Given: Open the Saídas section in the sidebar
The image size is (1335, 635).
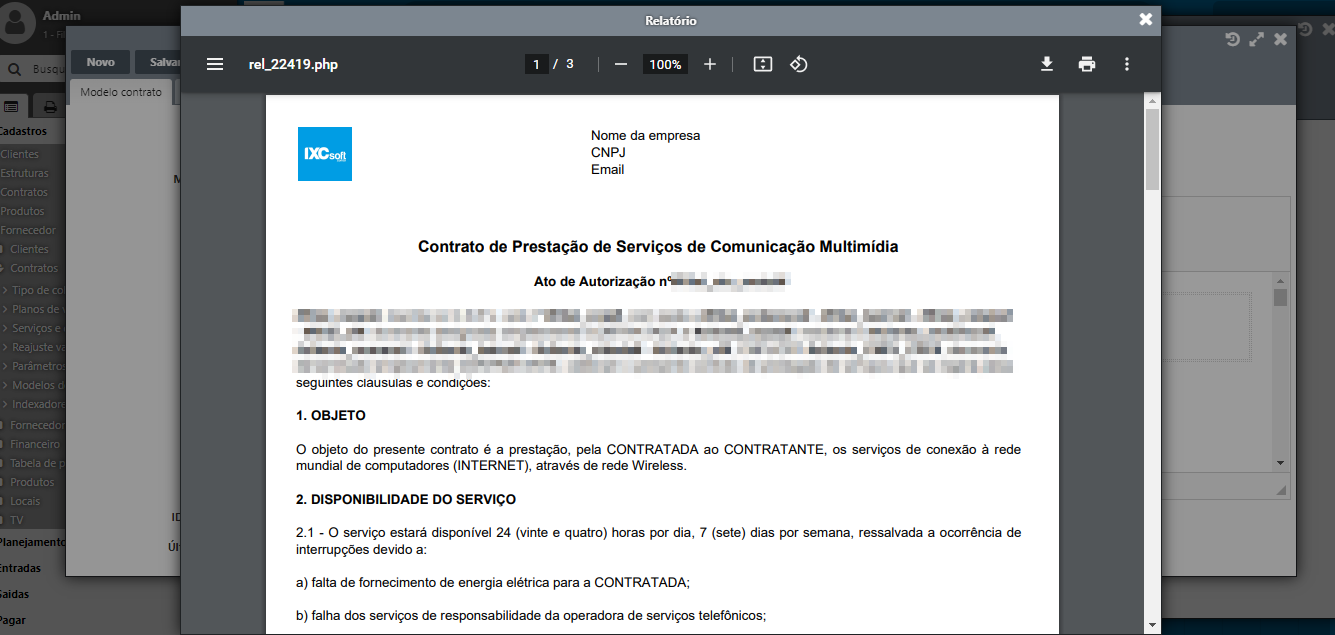Looking at the screenshot, I should point(15,594).
